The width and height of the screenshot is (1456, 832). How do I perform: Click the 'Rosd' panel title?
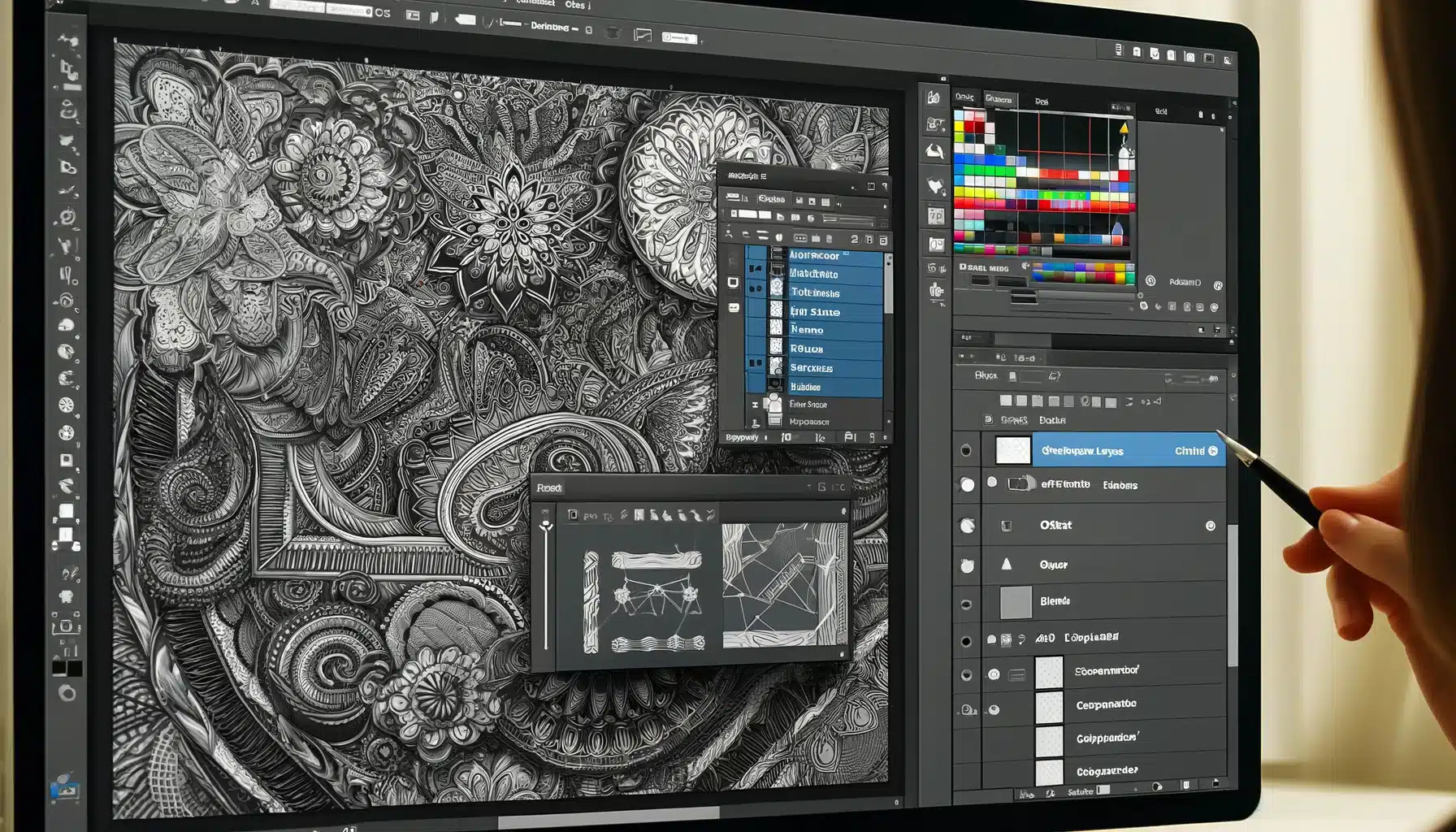(x=548, y=487)
